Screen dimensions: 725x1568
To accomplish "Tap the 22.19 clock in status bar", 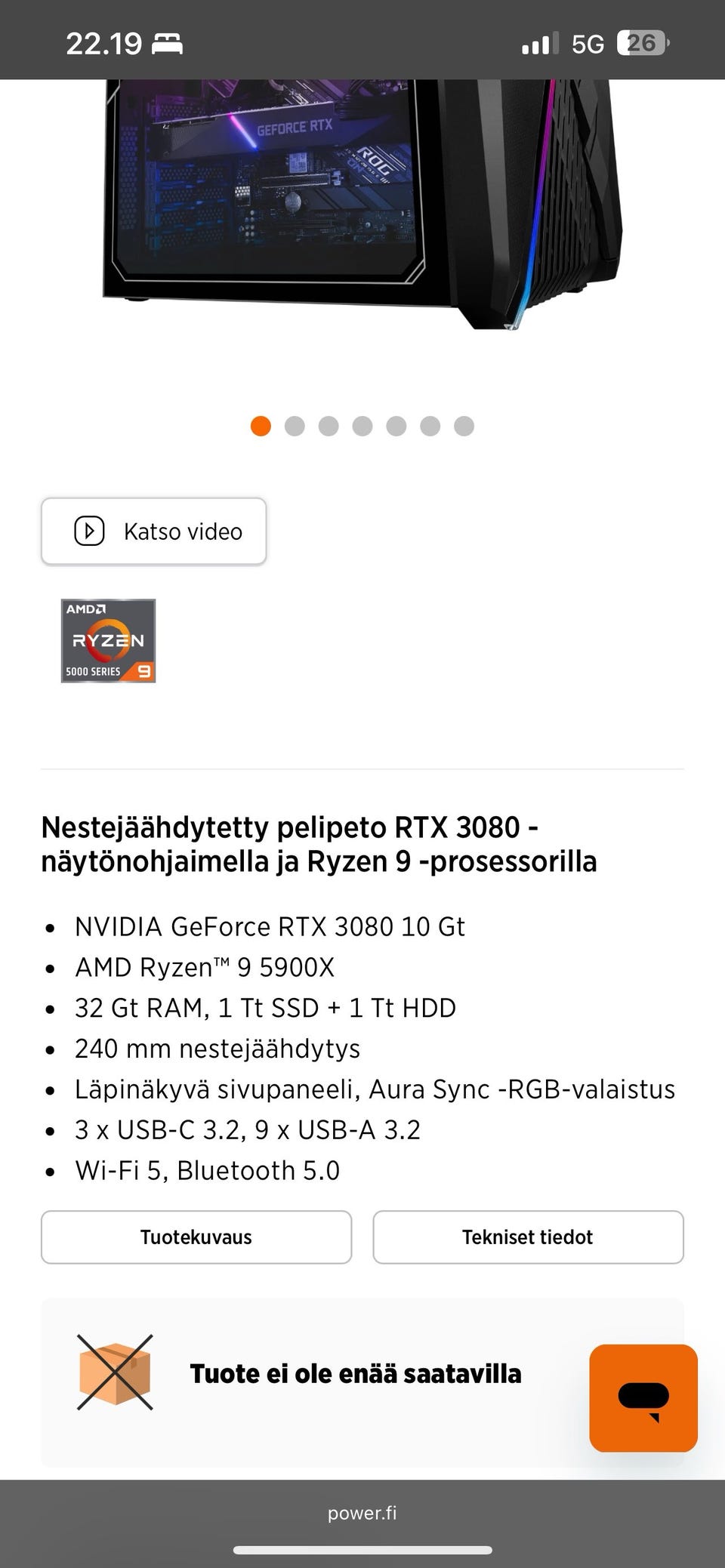I will pyautogui.click(x=103, y=44).
